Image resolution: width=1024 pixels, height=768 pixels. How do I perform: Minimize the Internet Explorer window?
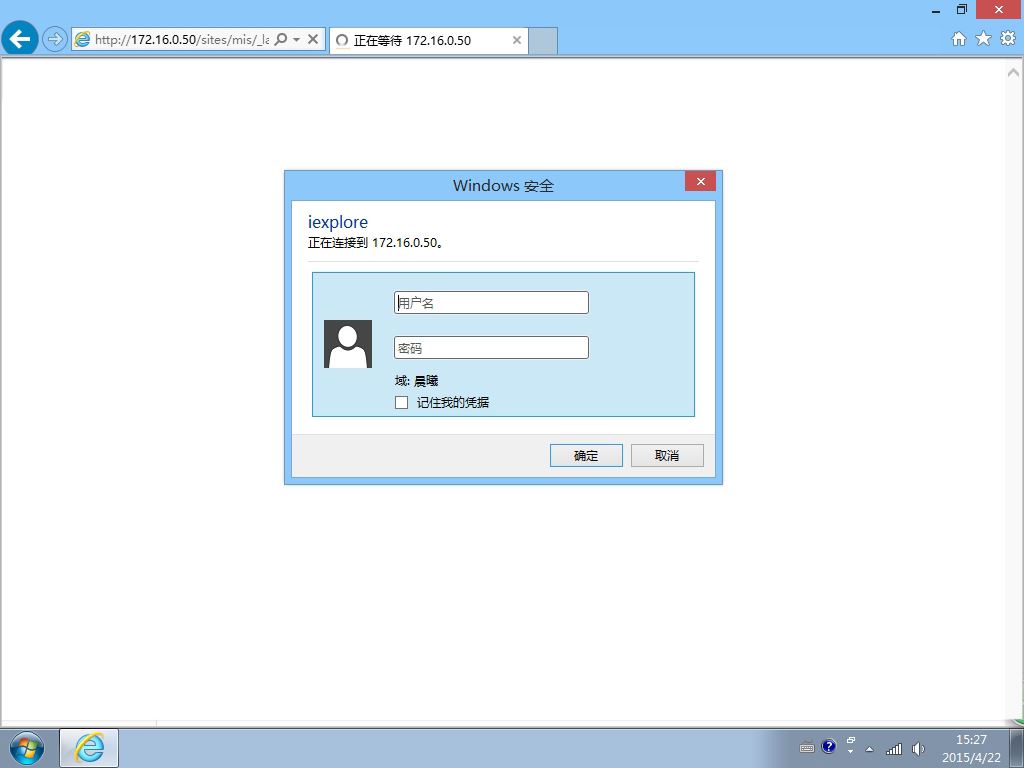[936, 10]
